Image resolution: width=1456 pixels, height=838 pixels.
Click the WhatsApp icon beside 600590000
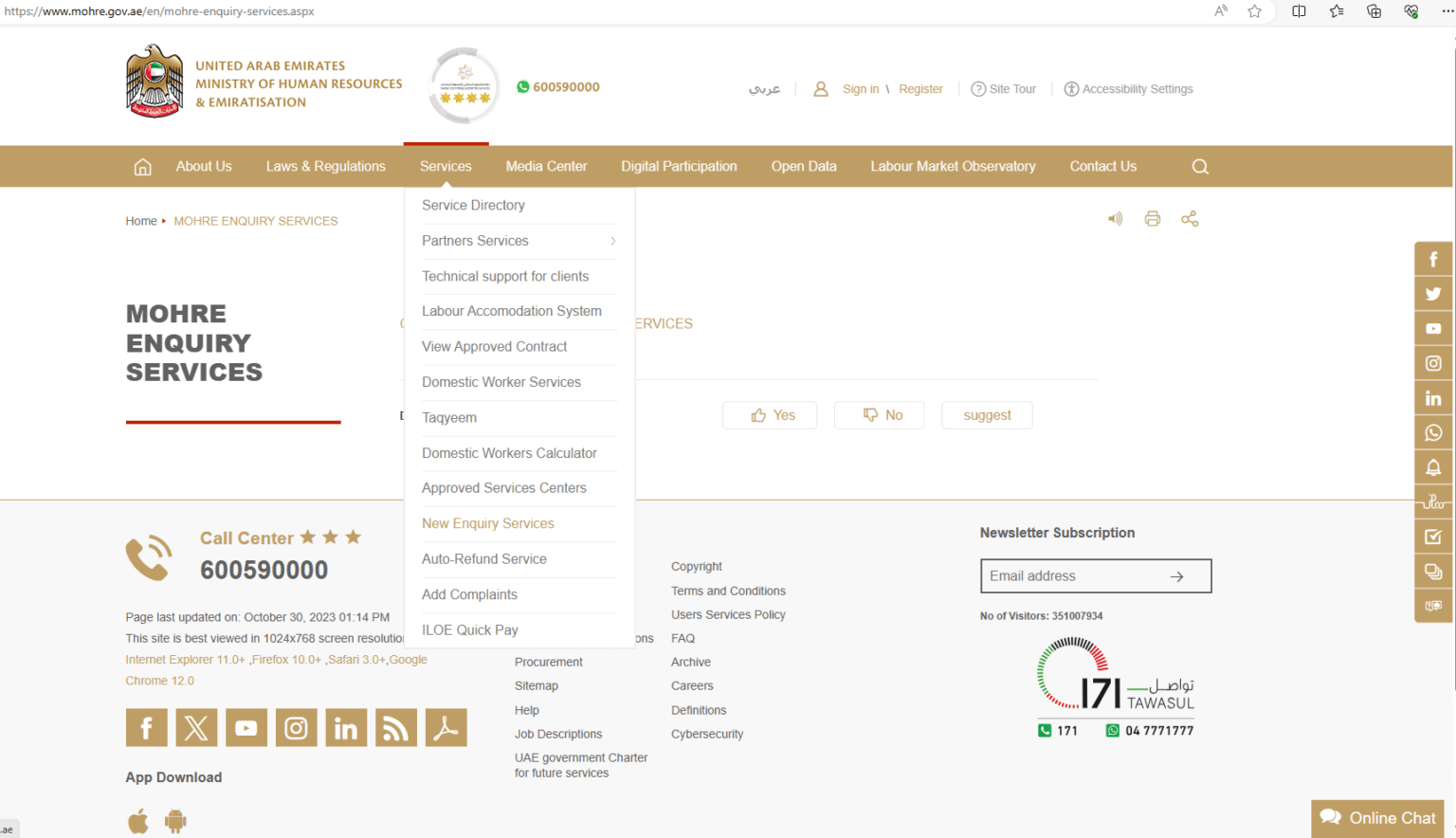tap(522, 86)
